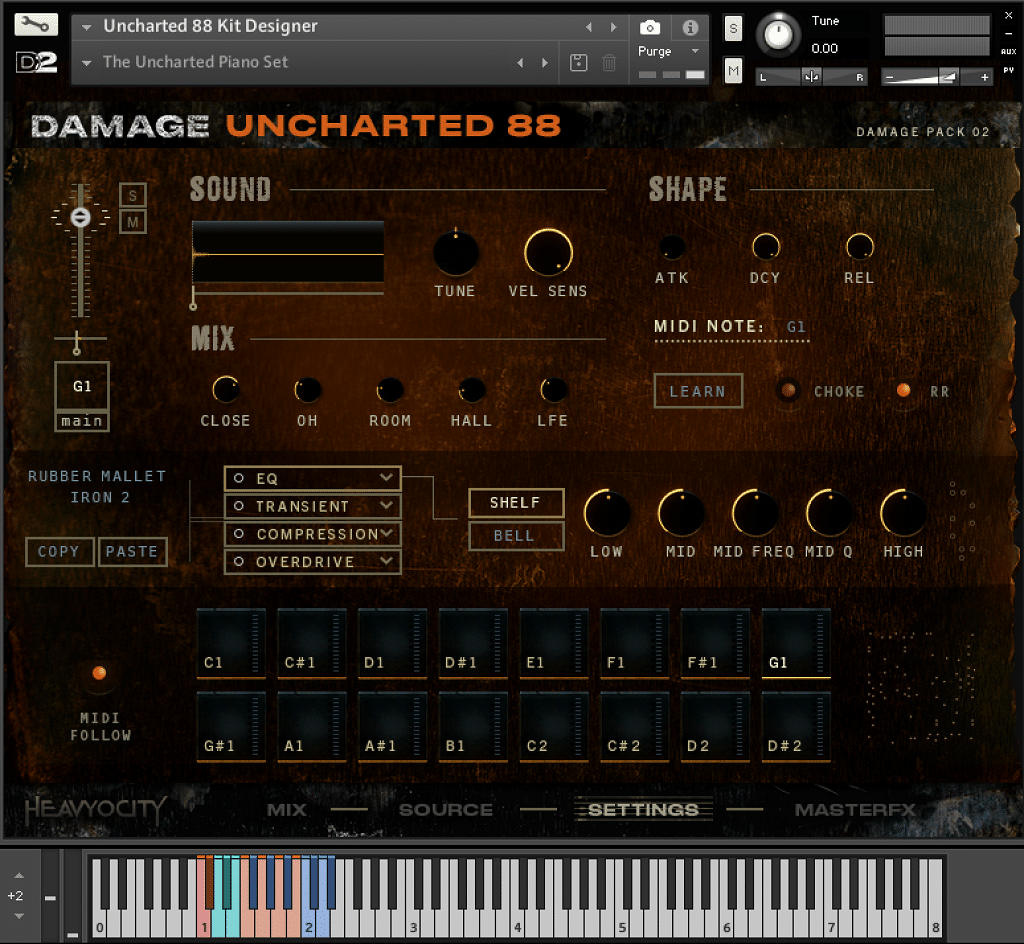Go to previous instrument arrow
This screenshot has height=944, width=1024.
tap(589, 27)
